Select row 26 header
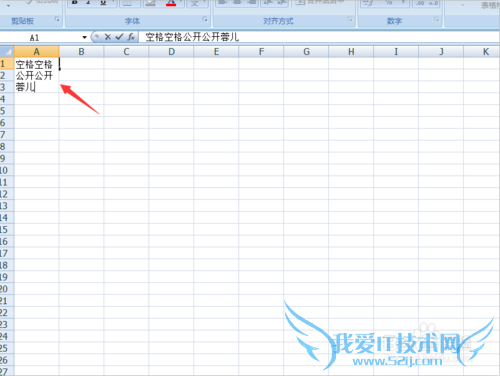Screen dimensions: 500x376 pyautogui.click(x=7, y=360)
